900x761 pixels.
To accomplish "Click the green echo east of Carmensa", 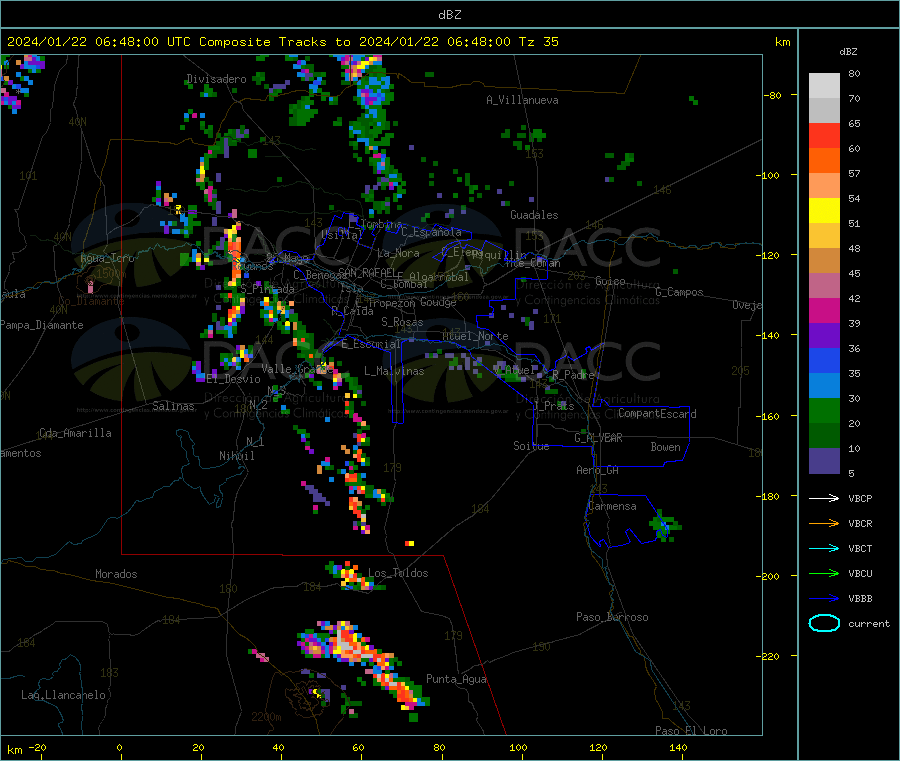I will coord(665,525).
